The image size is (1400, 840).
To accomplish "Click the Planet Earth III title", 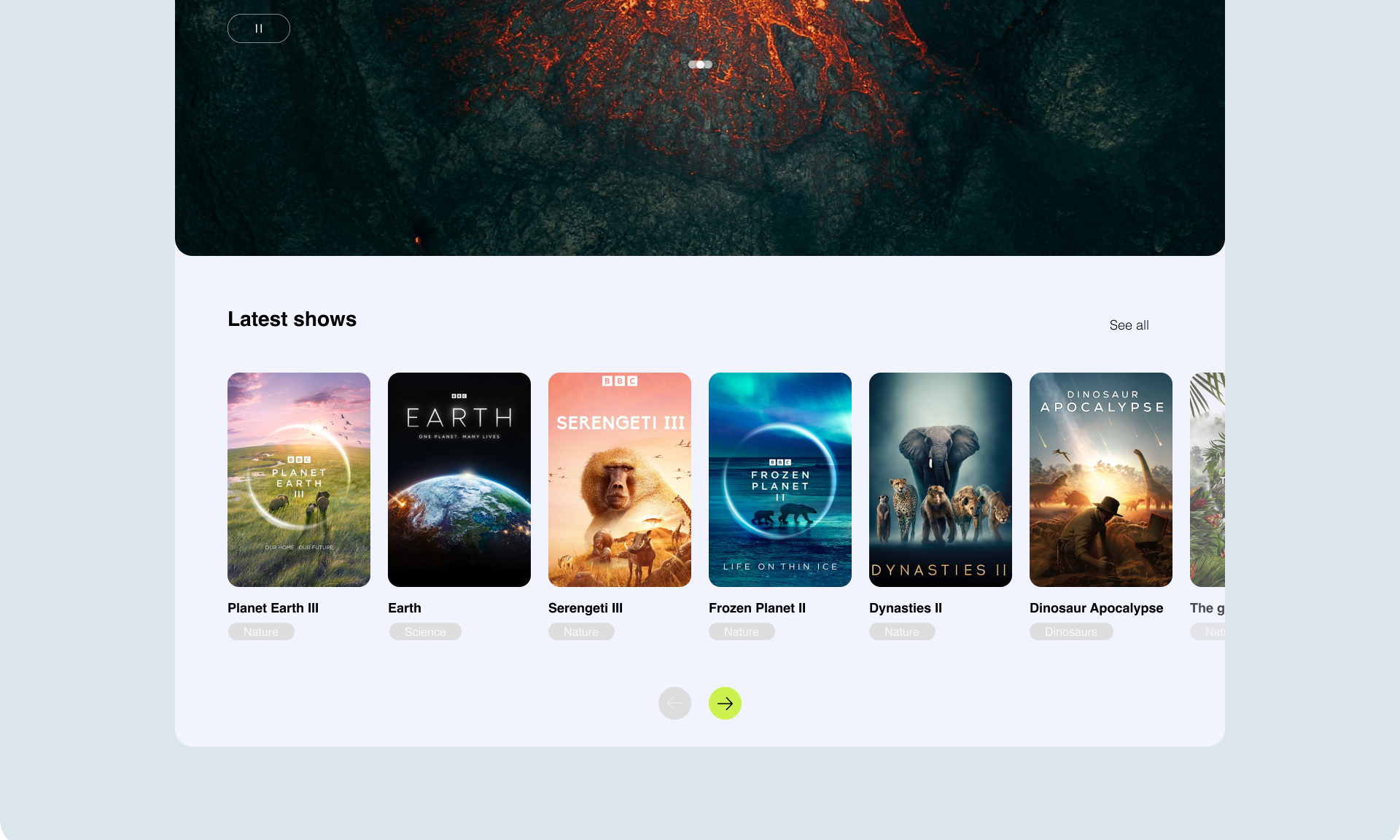I will pos(273,608).
